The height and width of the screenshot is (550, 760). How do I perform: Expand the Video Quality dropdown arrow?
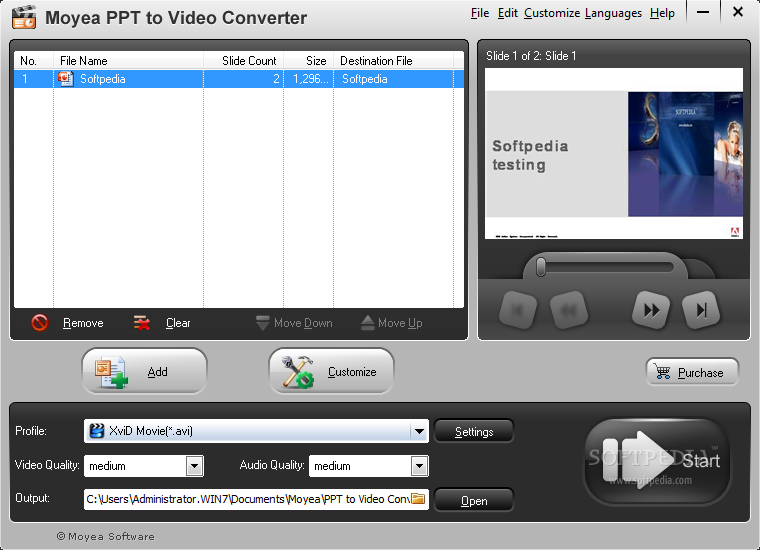(x=194, y=466)
